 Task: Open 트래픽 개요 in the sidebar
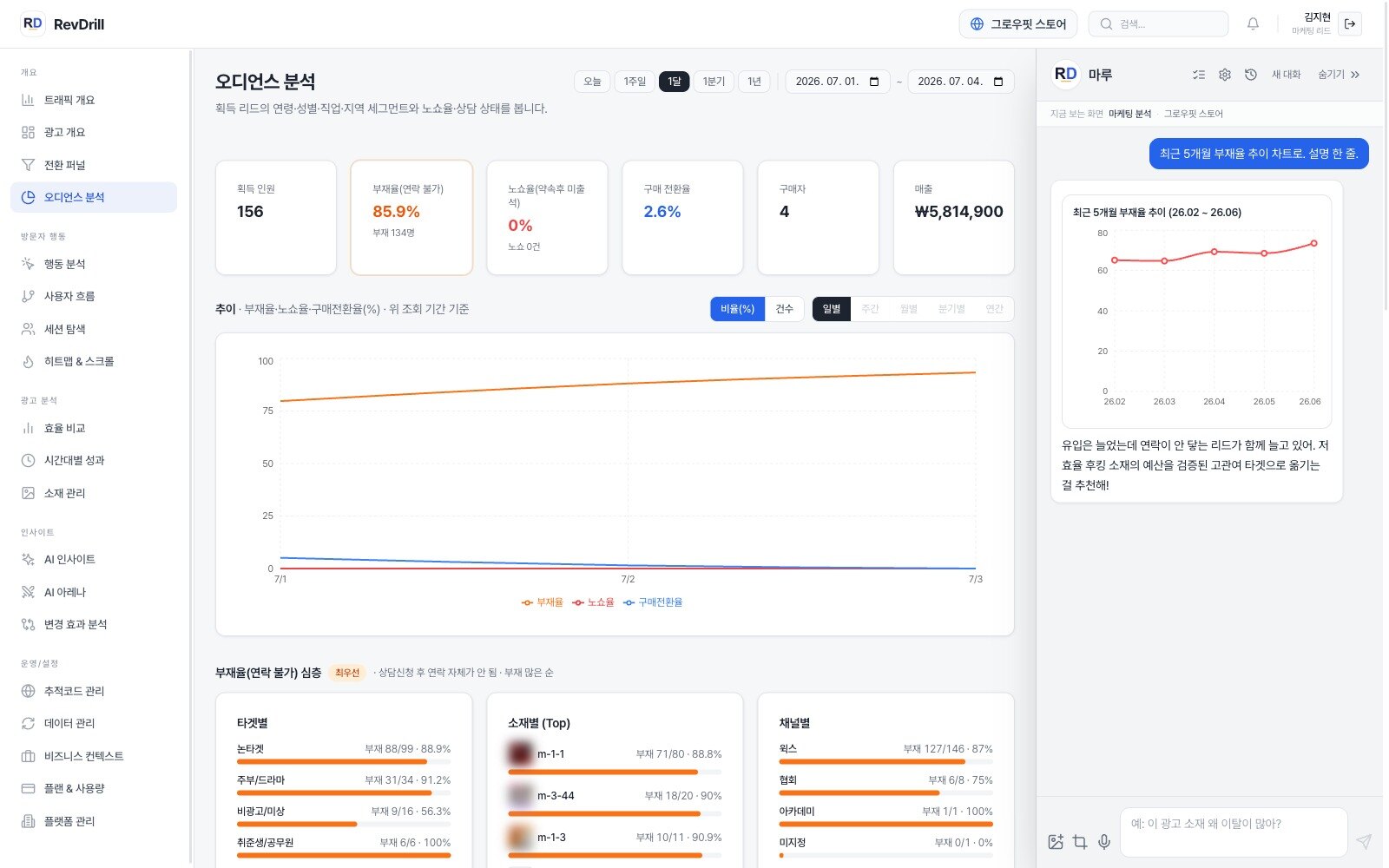click(x=93, y=100)
